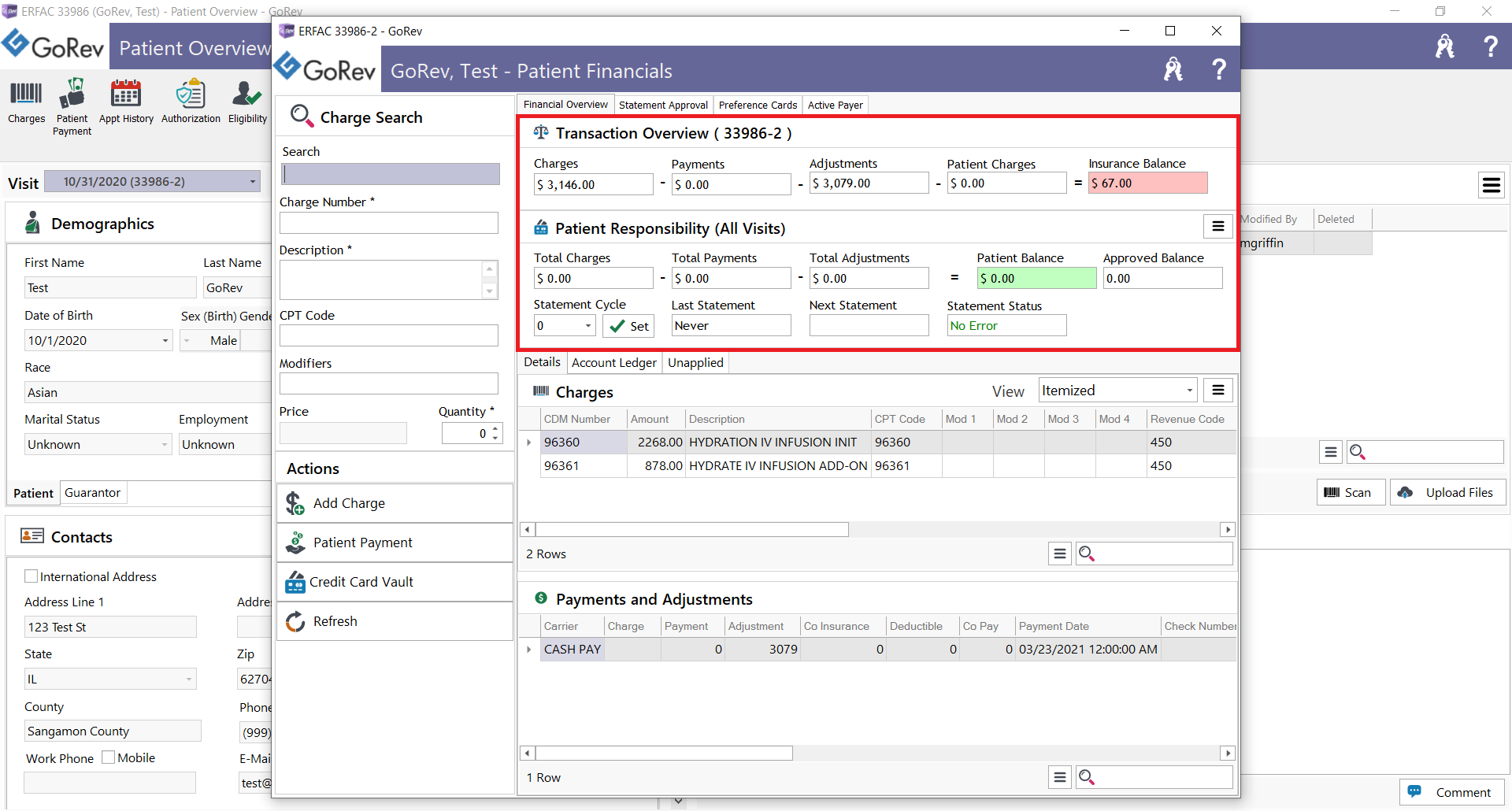Click the green Patient Balance $ 0.00 field
This screenshot has width=1512, height=811.
(x=1036, y=278)
